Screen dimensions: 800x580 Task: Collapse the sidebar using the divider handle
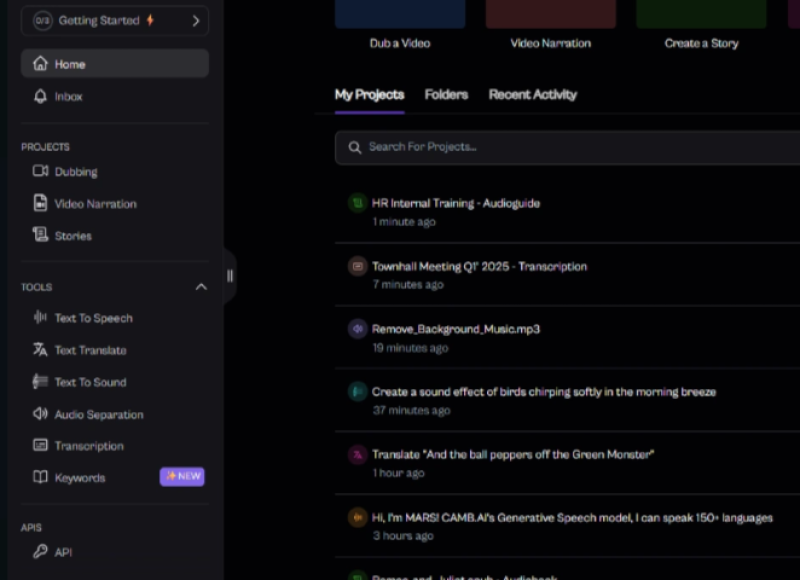coord(230,276)
